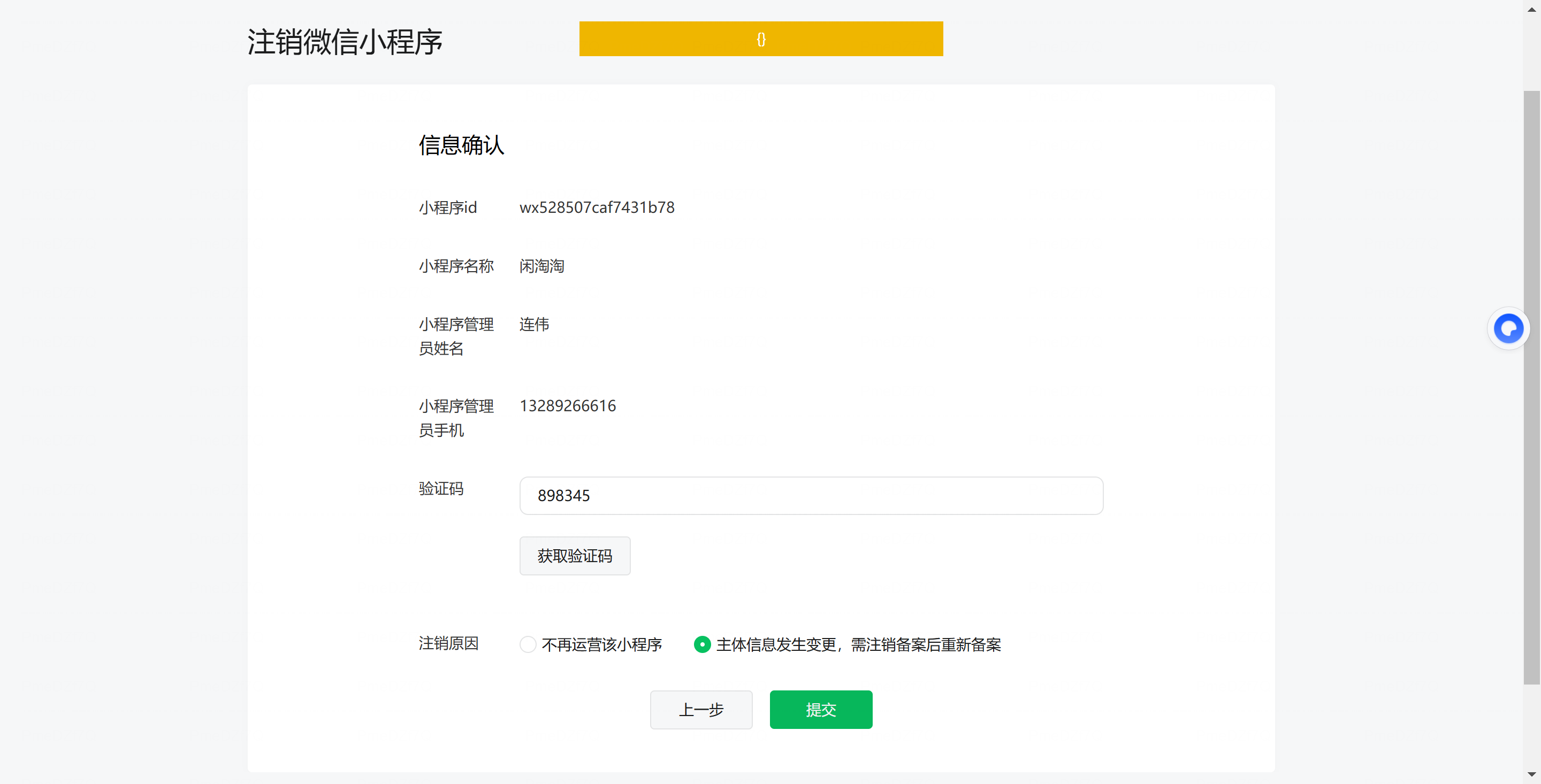Click the 信息确认 section heading
The height and width of the screenshot is (784, 1541).
[x=461, y=145]
